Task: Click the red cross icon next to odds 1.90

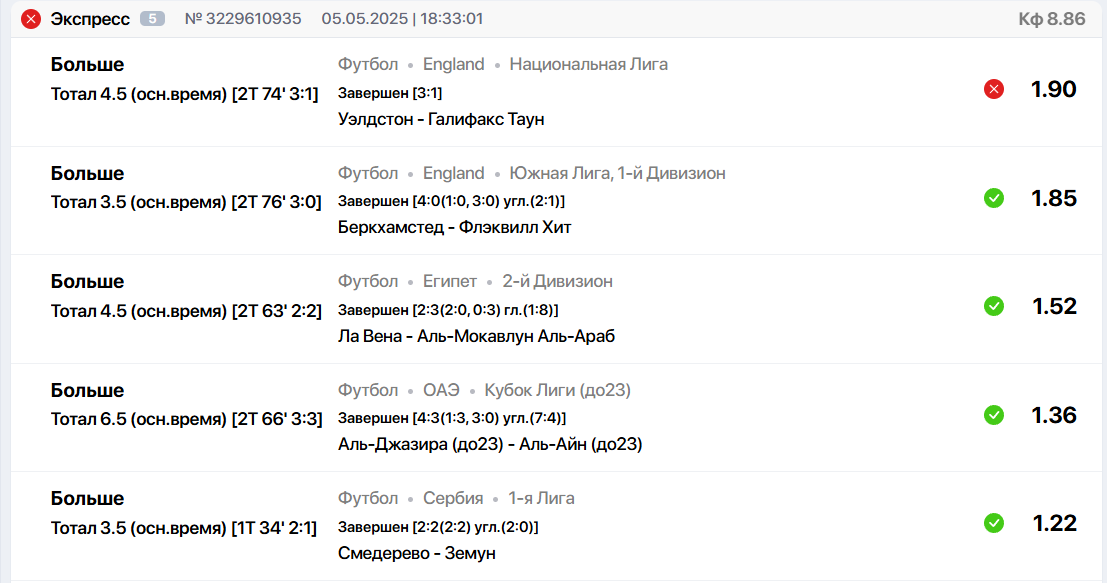Action: tap(993, 89)
